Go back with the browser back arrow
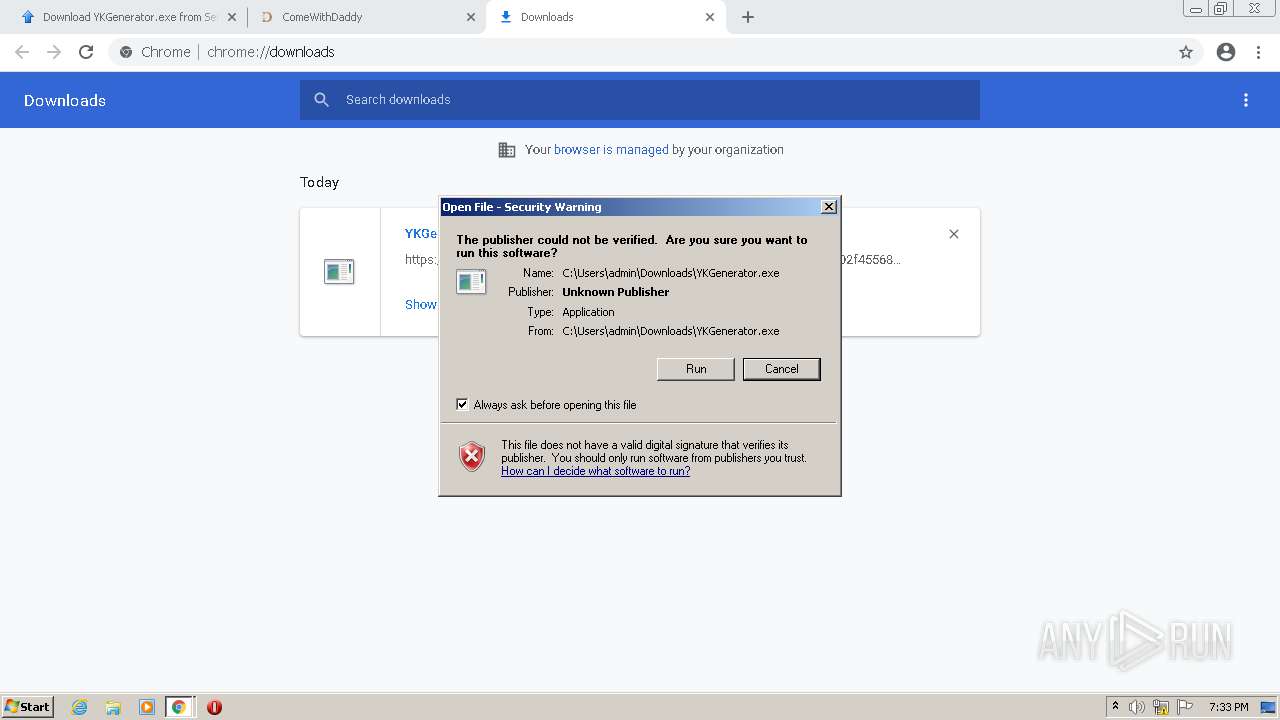This screenshot has width=1280, height=720. [22, 52]
